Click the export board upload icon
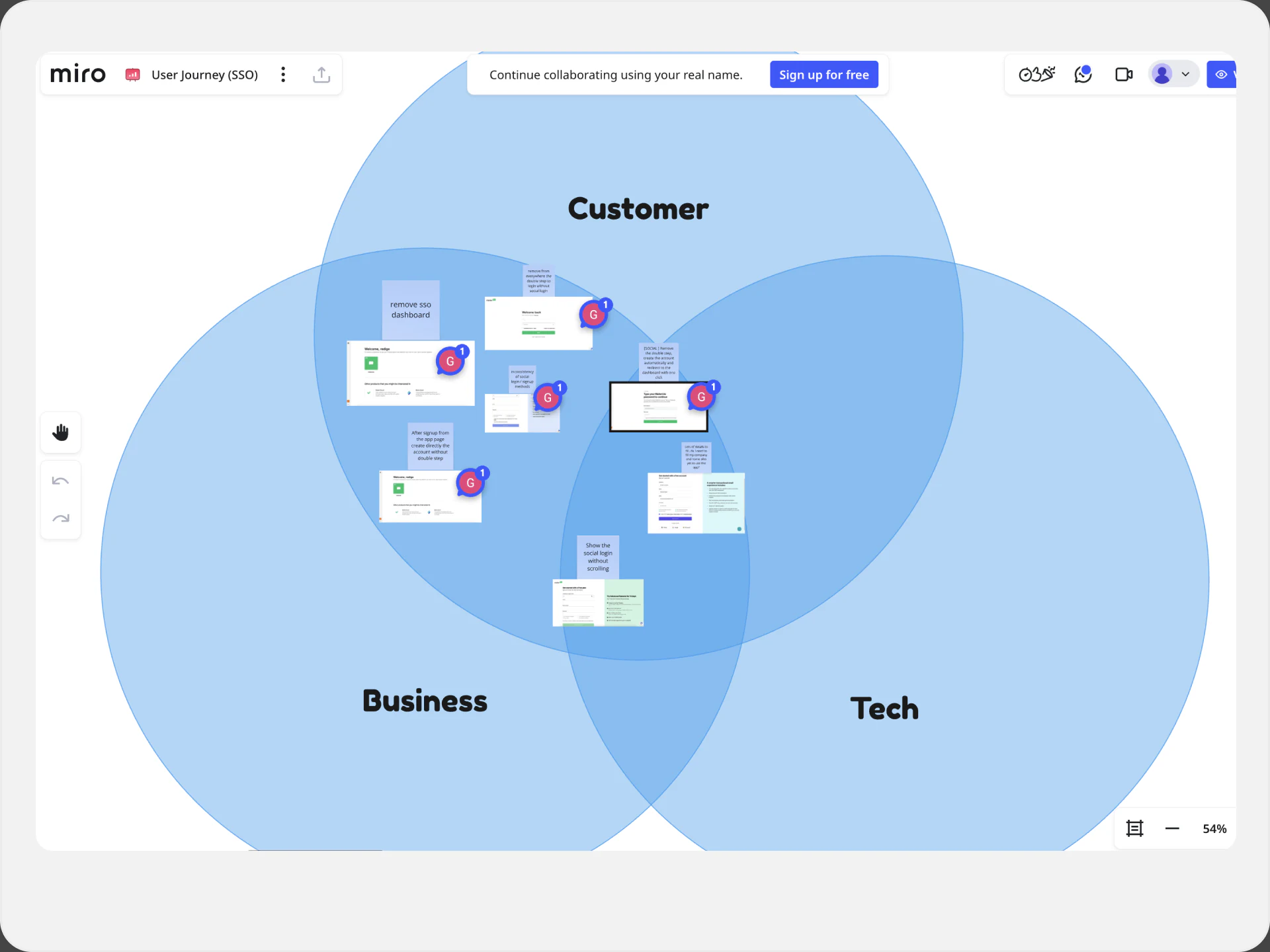Screen dimensions: 1270x952 (321, 74)
